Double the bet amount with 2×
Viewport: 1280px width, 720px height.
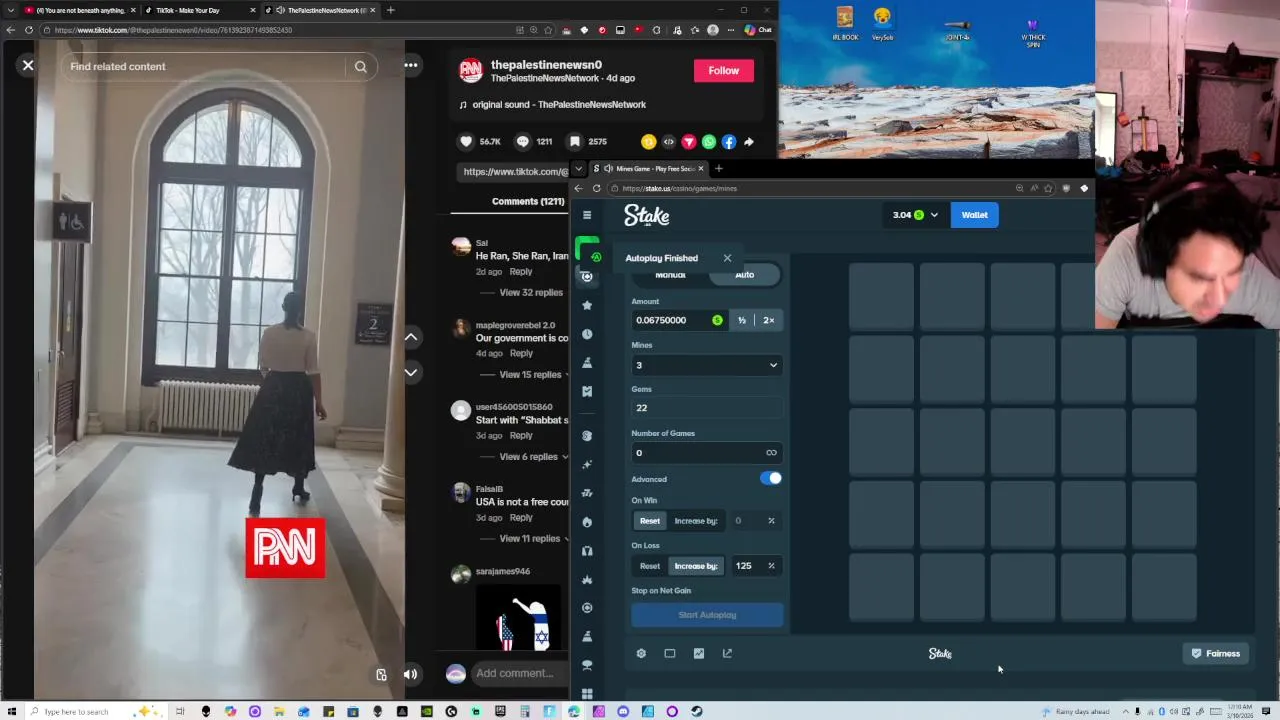tap(769, 320)
